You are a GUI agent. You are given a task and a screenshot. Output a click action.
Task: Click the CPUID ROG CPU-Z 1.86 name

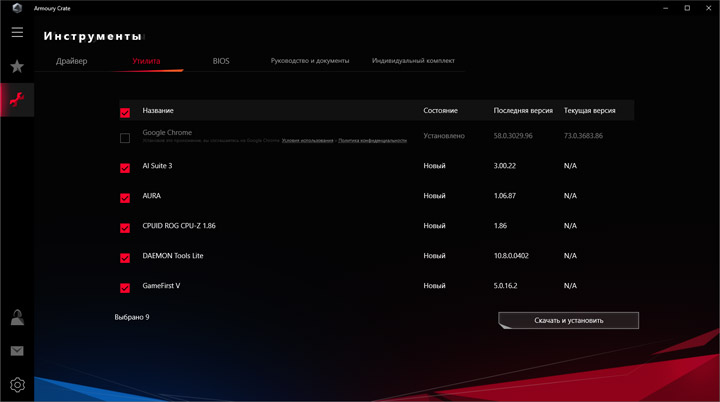[179, 226]
